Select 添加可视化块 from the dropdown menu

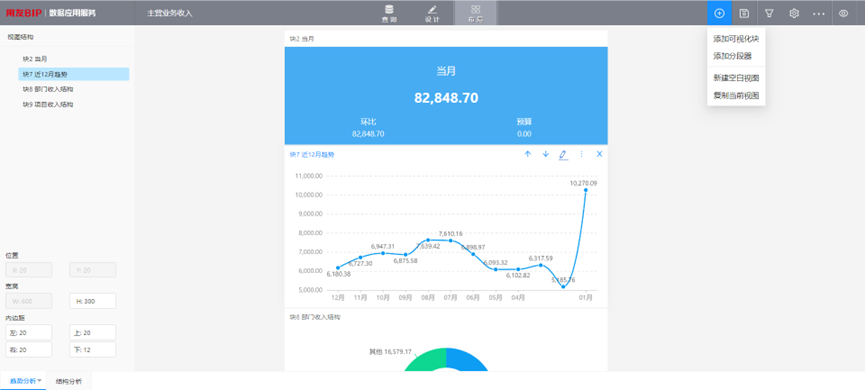click(736, 39)
